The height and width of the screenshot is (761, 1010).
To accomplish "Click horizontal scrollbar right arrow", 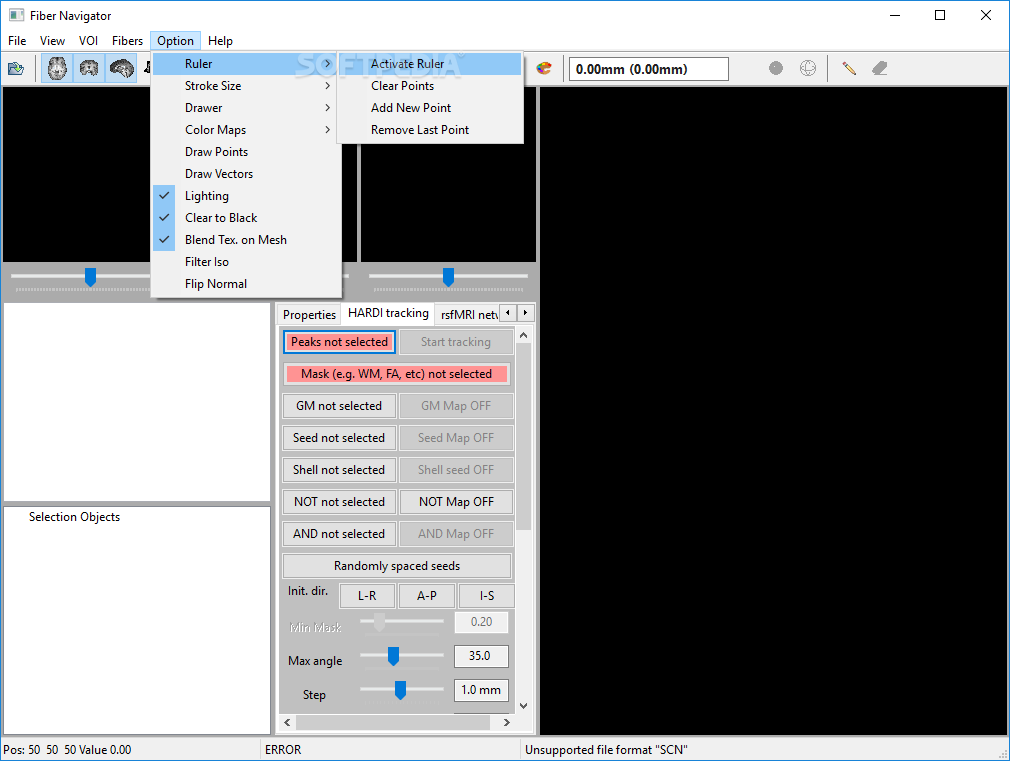I will tap(507, 722).
